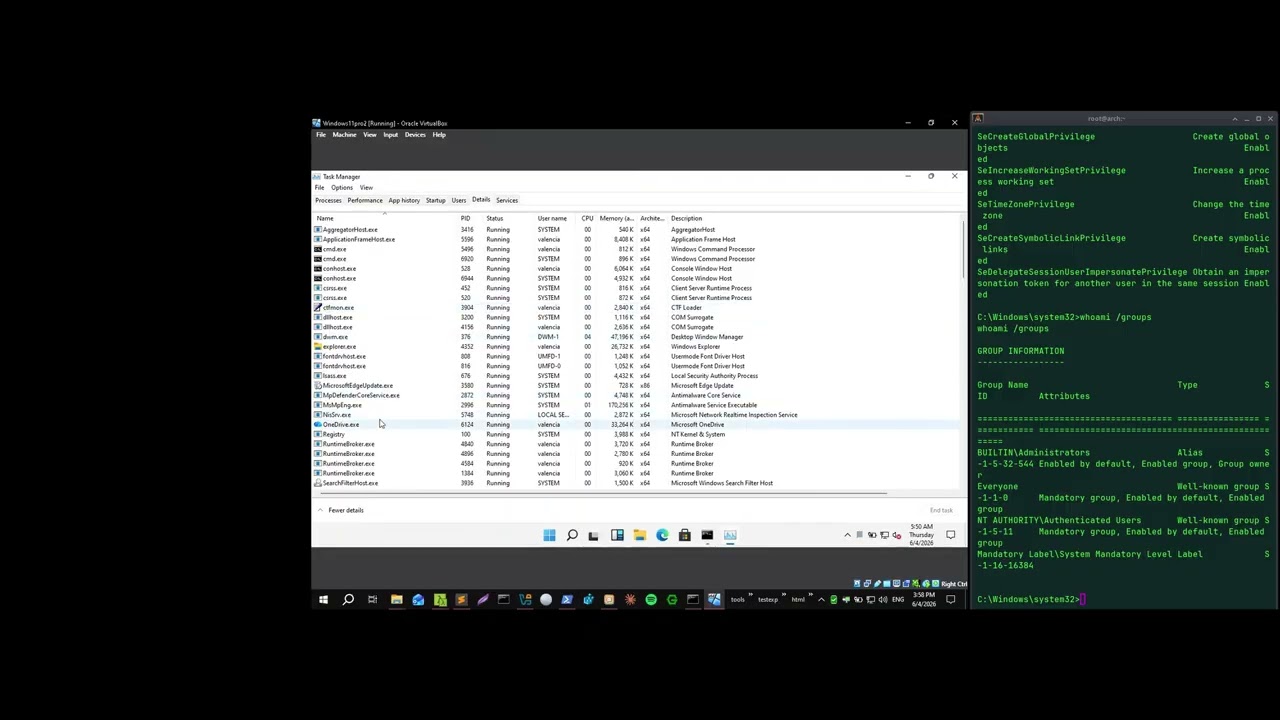Screen dimensions: 1280x720
Task: Open the guest Windows 11 Start button
Action: [x=549, y=535]
